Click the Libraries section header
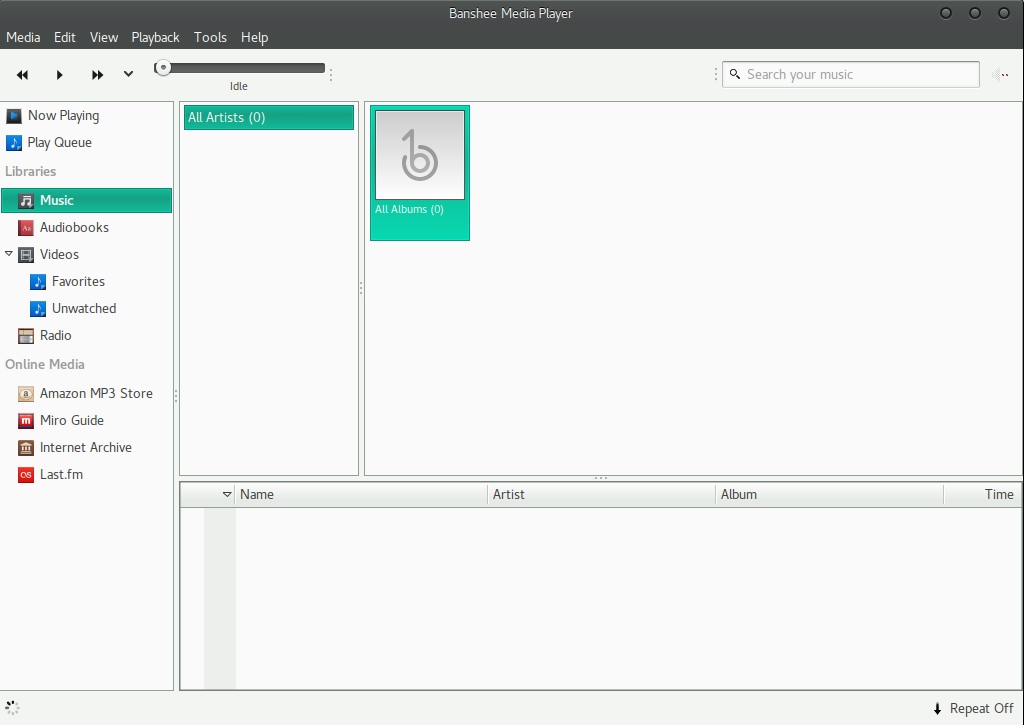The image size is (1024, 725). click(x=31, y=172)
